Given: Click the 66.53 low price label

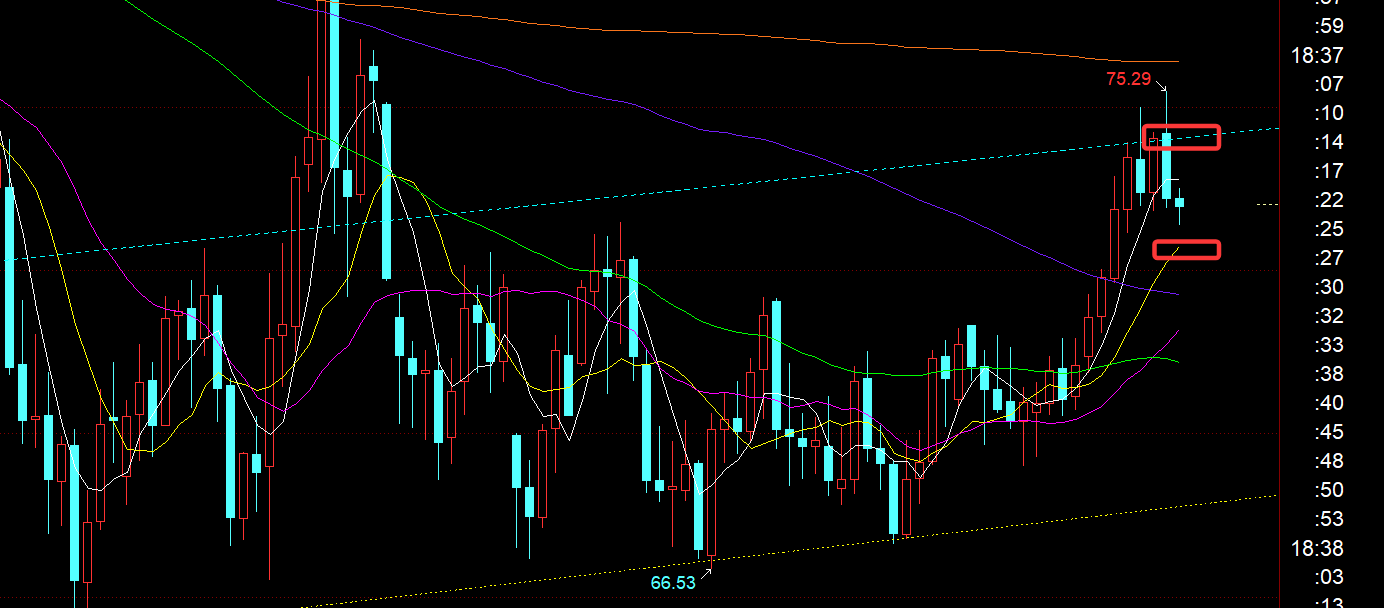Looking at the screenshot, I should pyautogui.click(x=673, y=582).
